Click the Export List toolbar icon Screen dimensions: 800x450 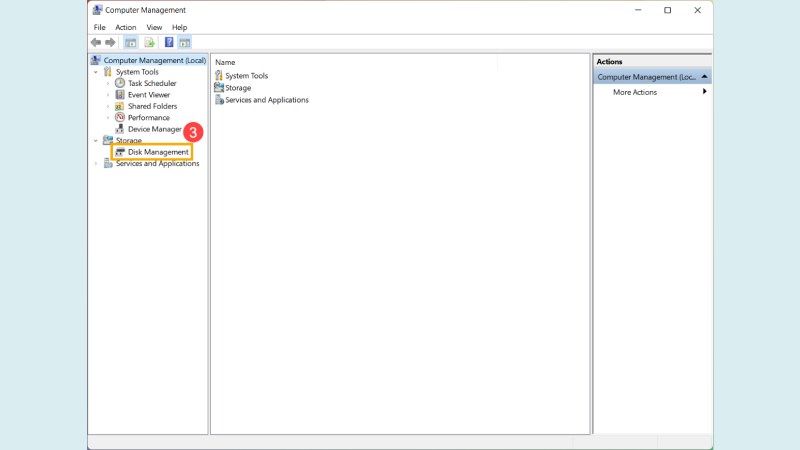point(149,42)
